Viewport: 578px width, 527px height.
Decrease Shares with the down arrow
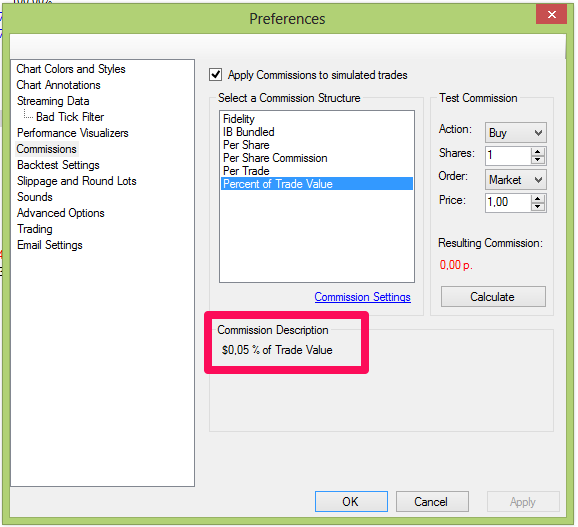click(x=537, y=160)
